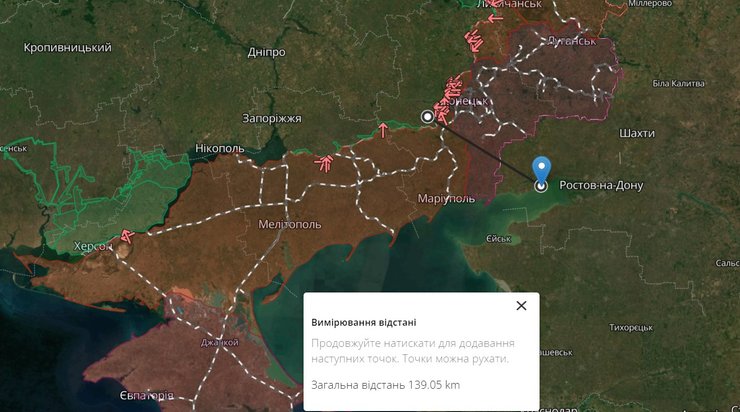The height and width of the screenshot is (412, 740).
Task: Click the Херсон city label
Action: click(x=93, y=246)
